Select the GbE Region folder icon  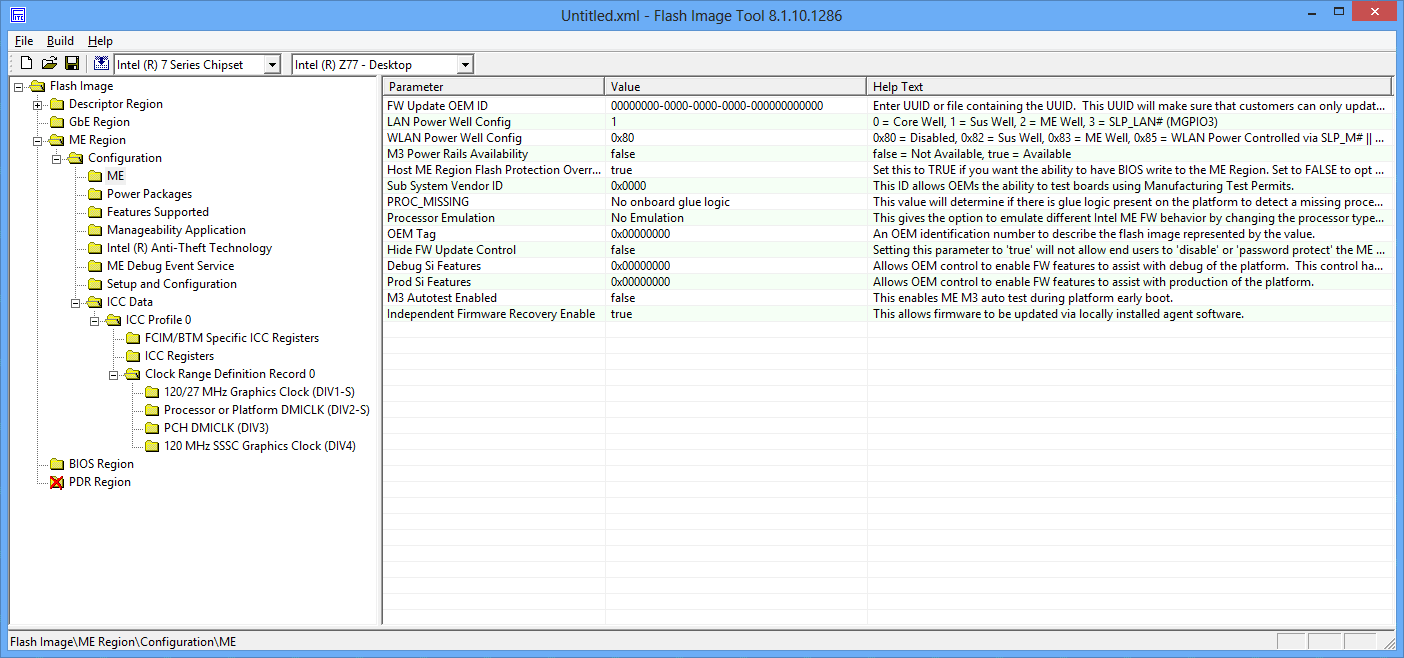click(x=55, y=121)
